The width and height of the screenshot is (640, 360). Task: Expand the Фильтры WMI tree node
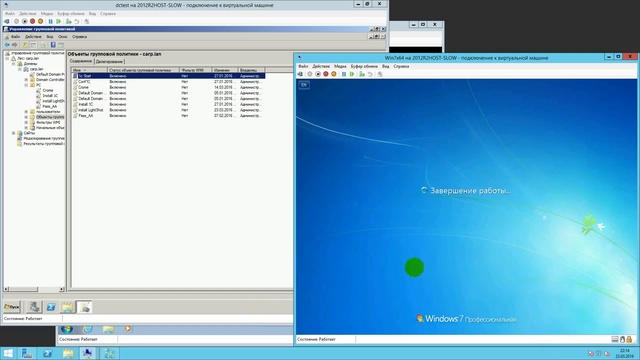(27, 122)
